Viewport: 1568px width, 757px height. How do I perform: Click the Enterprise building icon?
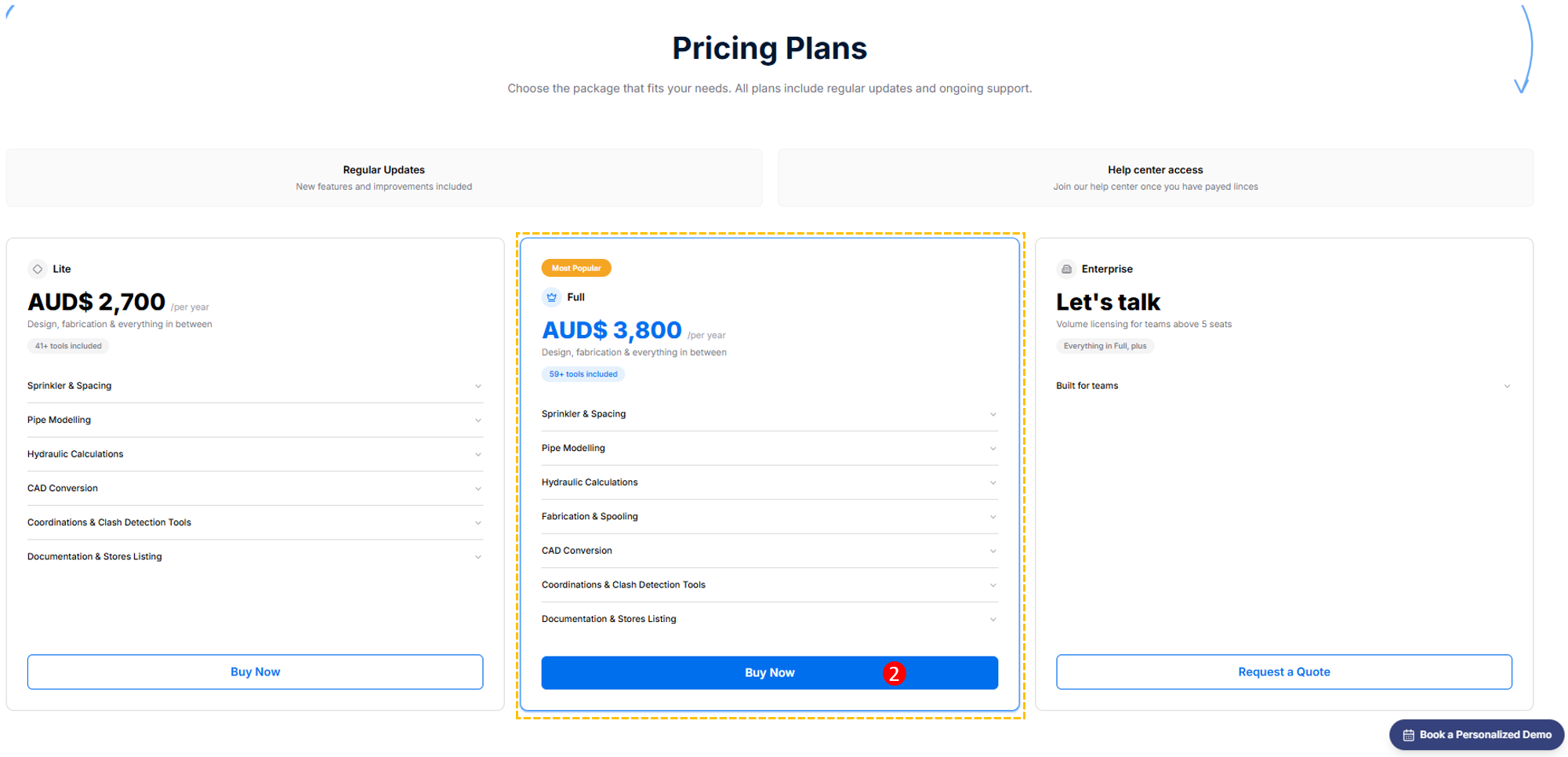click(1066, 269)
